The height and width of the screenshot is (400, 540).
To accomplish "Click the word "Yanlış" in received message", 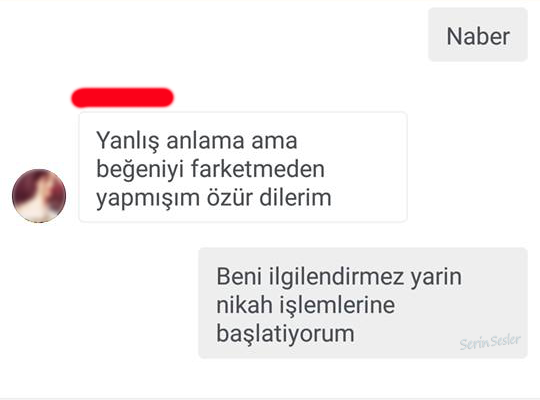I will click(x=128, y=141).
